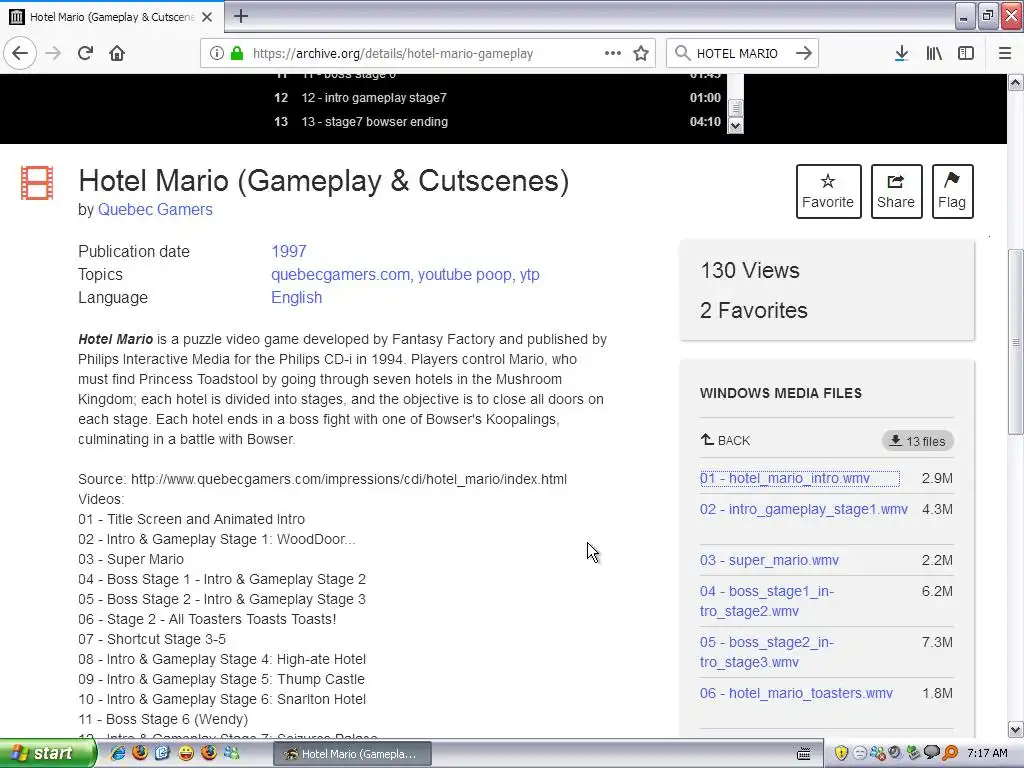Click the magnifier tray icon
Viewport: 1024px width, 768px height.
pos(950,753)
